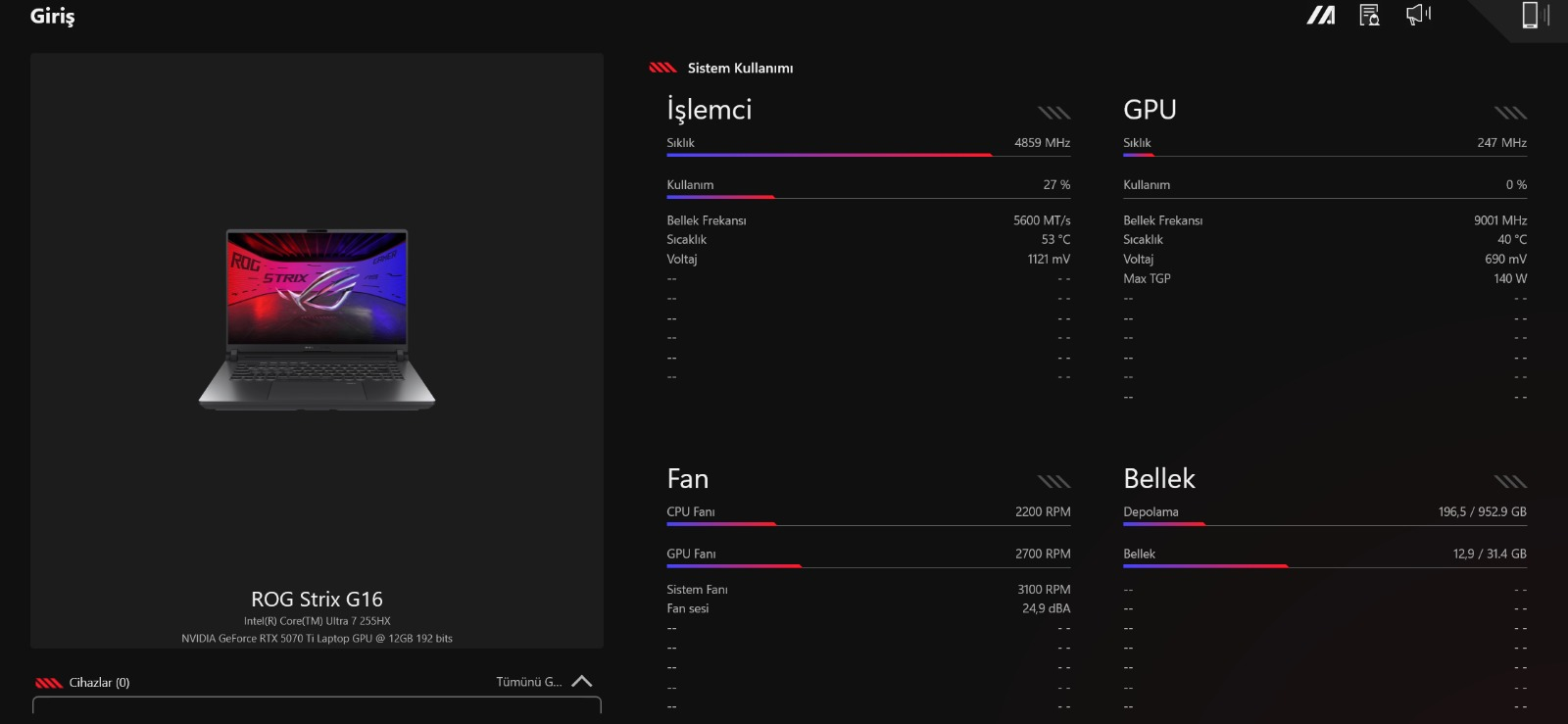1568x724 pixels.
Task: Click the 40 °C GPU temperature value
Action: point(1512,239)
